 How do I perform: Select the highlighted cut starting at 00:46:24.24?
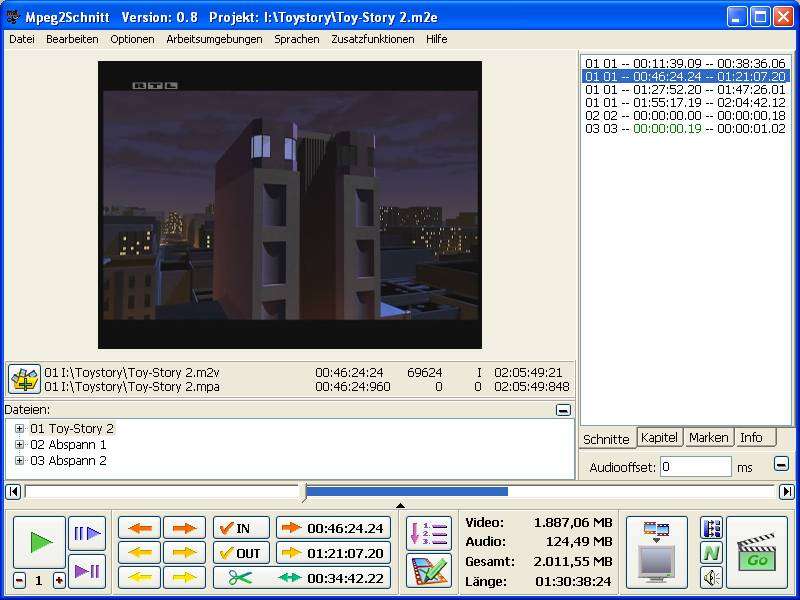[685, 77]
